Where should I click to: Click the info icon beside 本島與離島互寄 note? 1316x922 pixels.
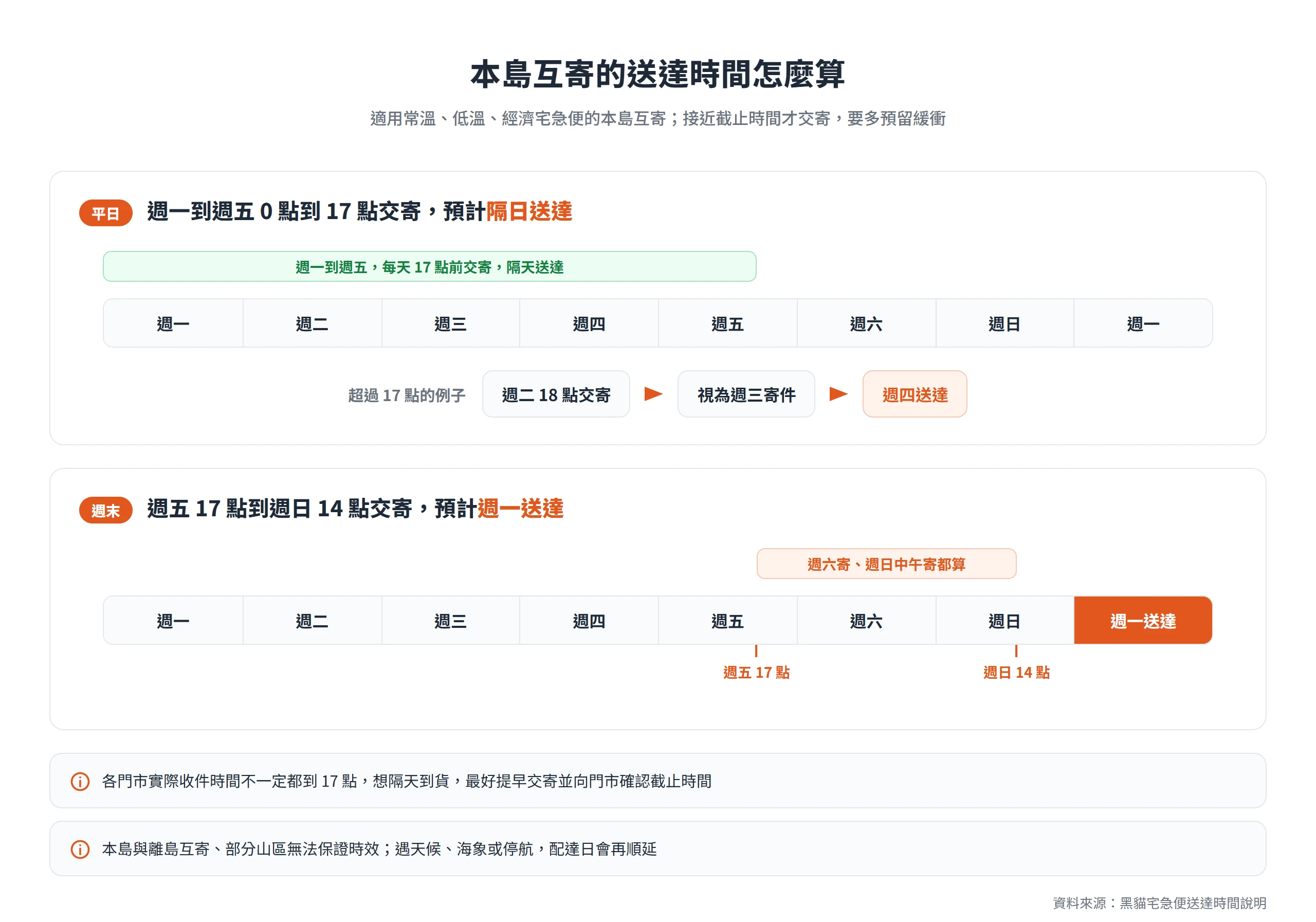coord(80,848)
